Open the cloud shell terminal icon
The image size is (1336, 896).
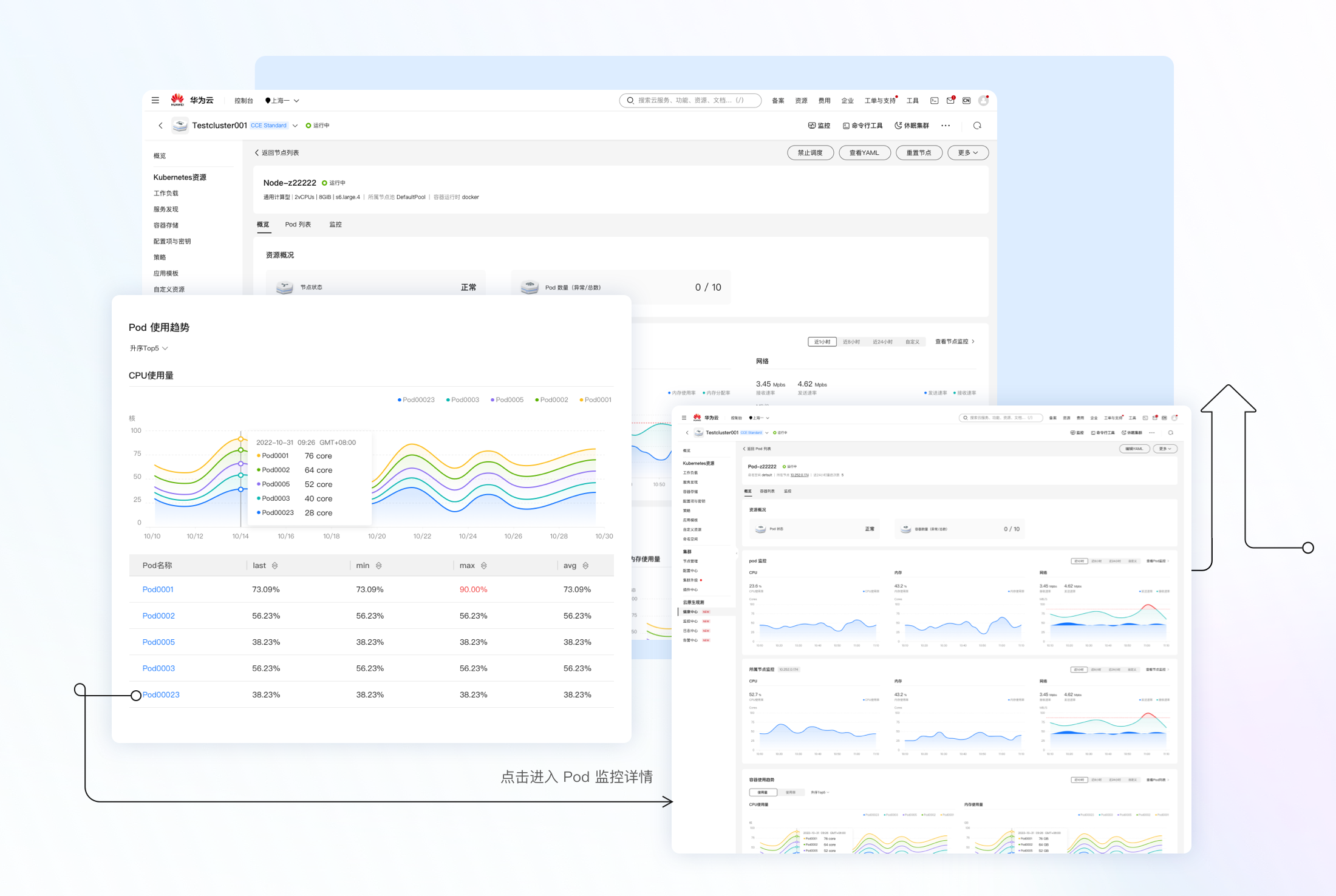click(934, 101)
